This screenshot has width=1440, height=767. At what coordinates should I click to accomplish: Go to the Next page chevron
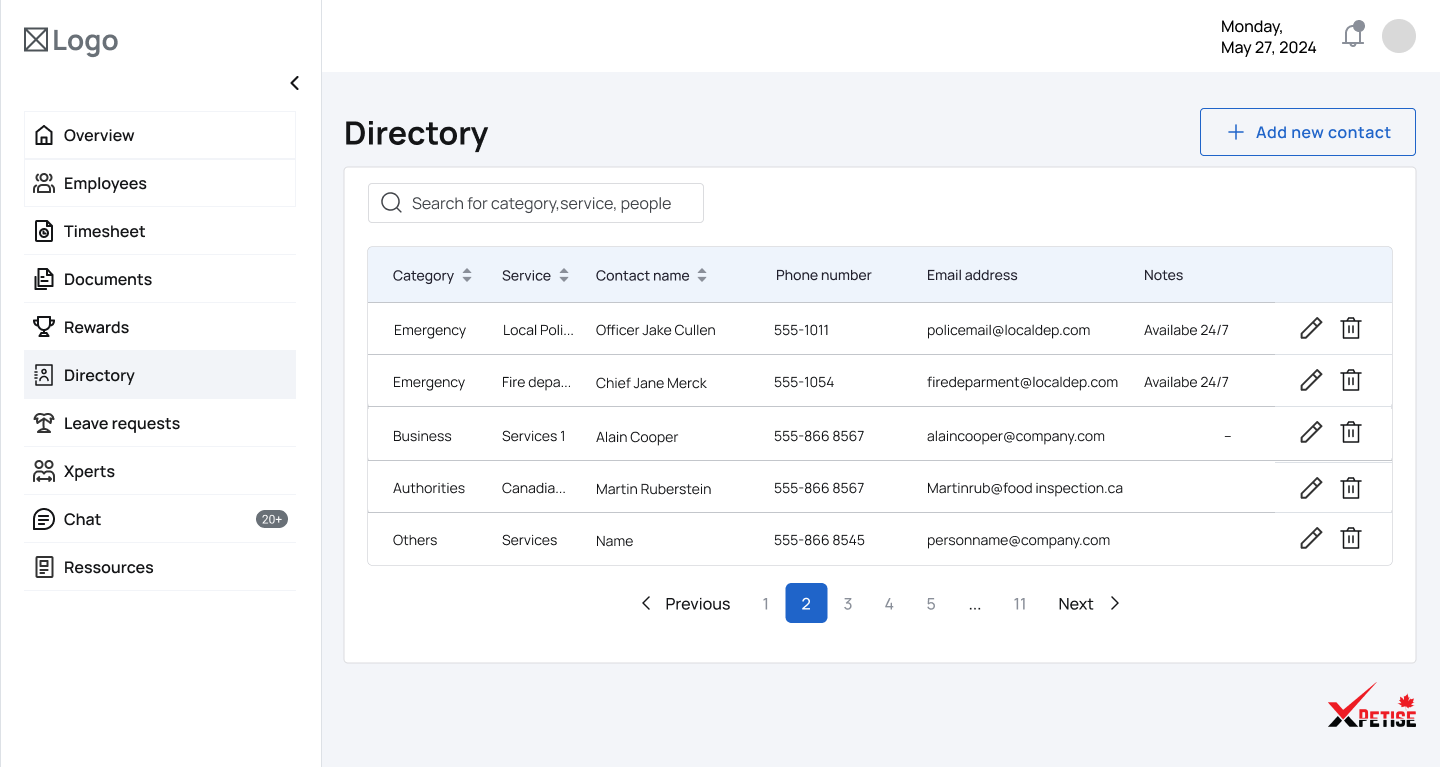(x=1114, y=603)
